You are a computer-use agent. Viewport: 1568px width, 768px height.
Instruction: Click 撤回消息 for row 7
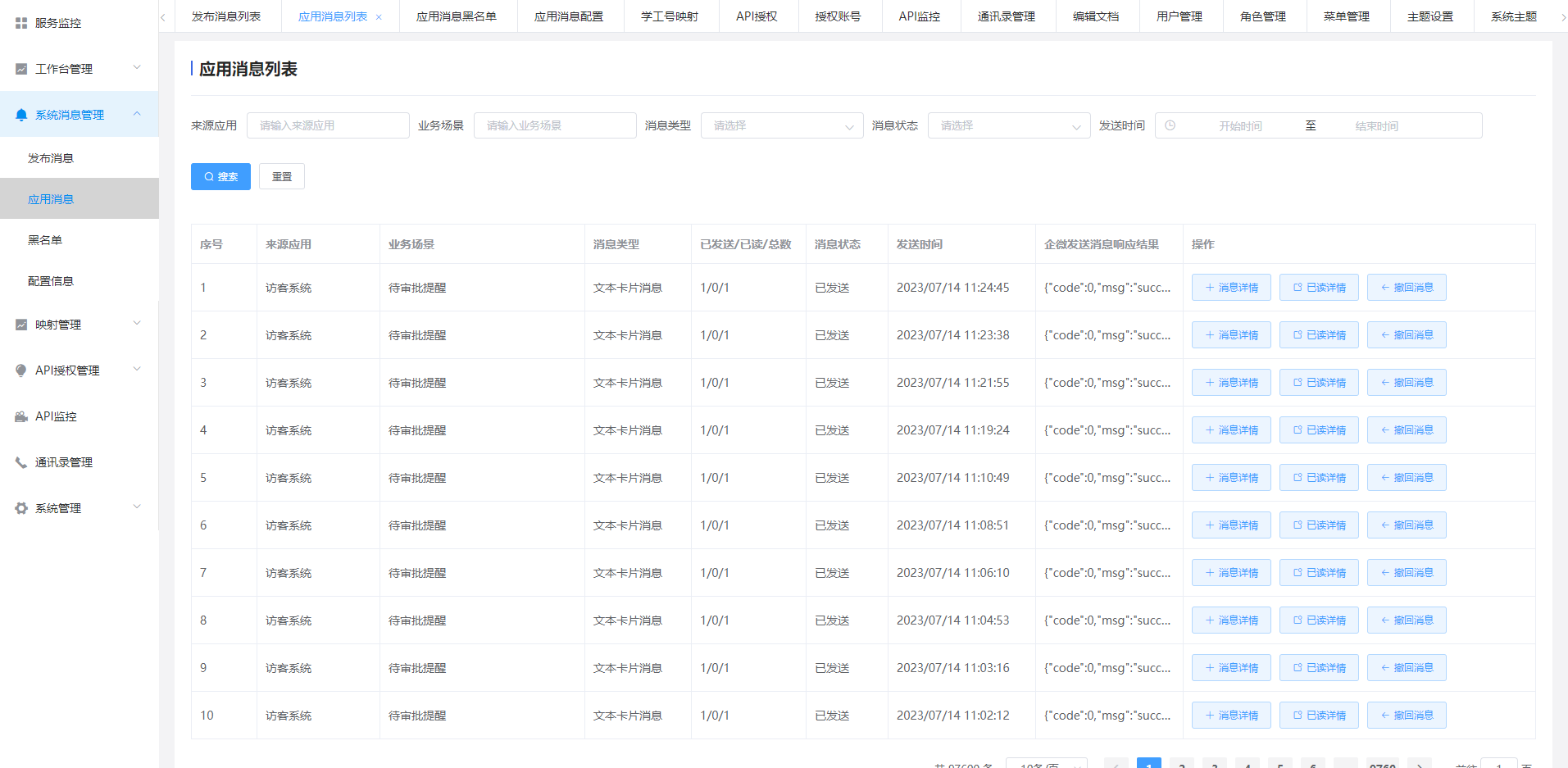[x=1407, y=573]
